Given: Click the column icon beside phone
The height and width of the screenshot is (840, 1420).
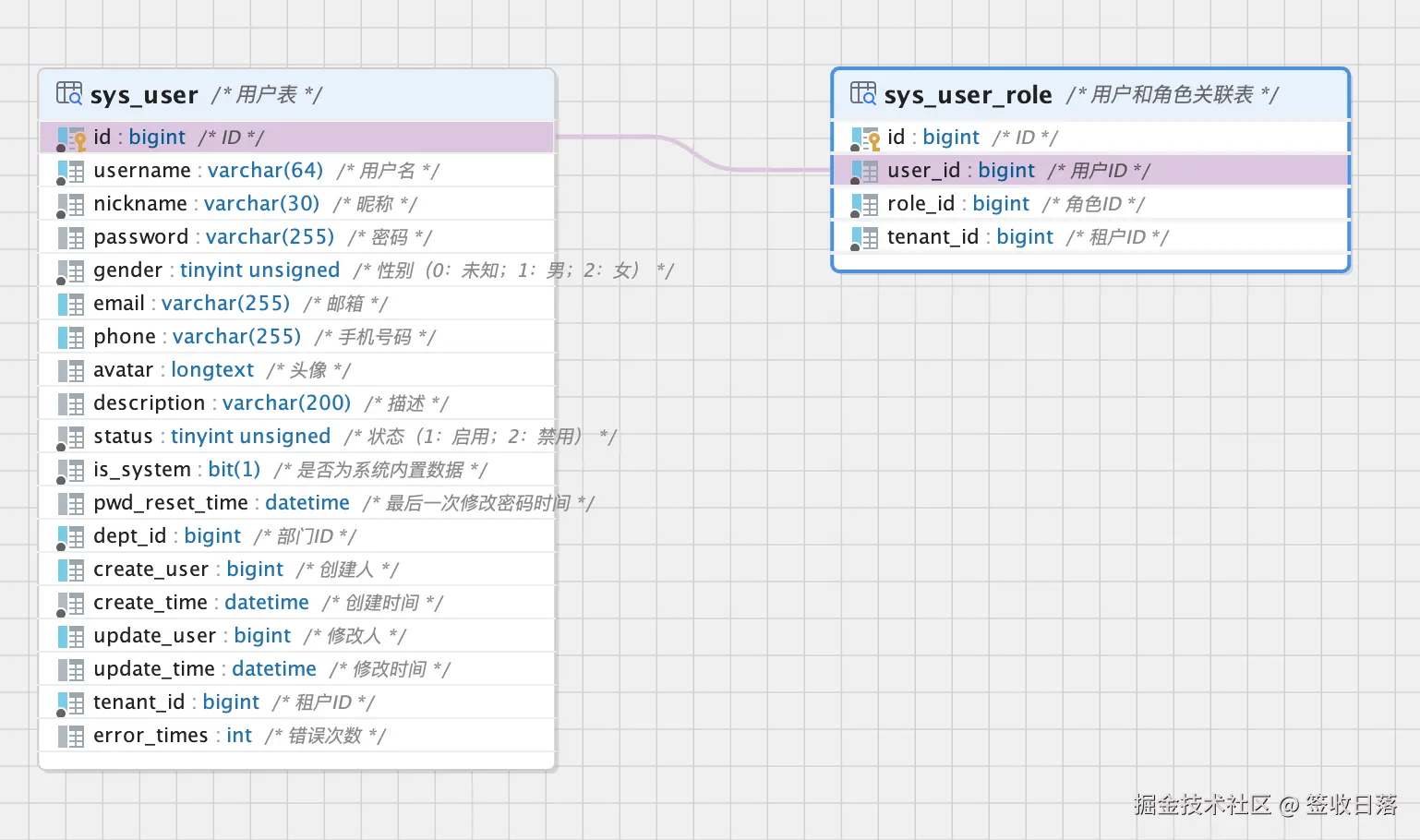Looking at the screenshot, I should (71, 337).
